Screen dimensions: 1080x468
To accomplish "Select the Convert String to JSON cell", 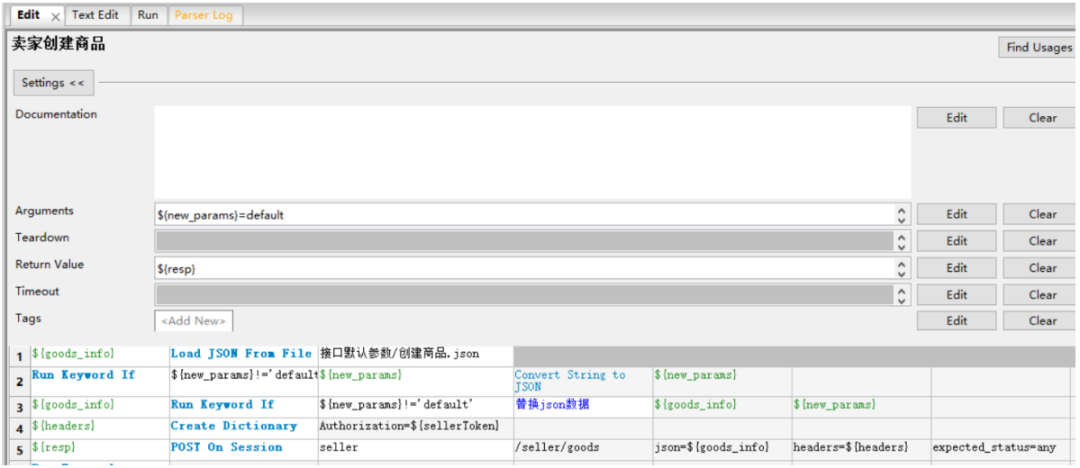I will tap(583, 381).
